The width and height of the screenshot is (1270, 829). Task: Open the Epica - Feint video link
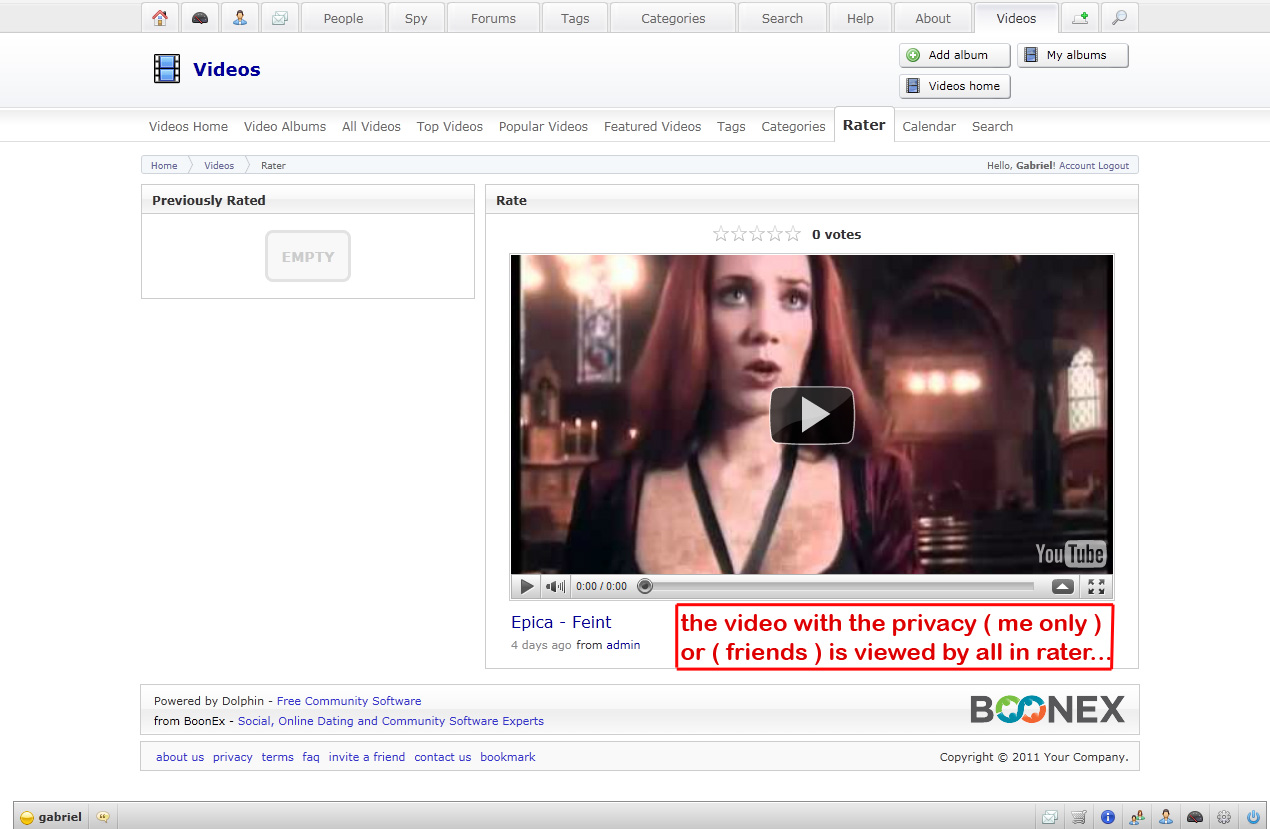[561, 622]
